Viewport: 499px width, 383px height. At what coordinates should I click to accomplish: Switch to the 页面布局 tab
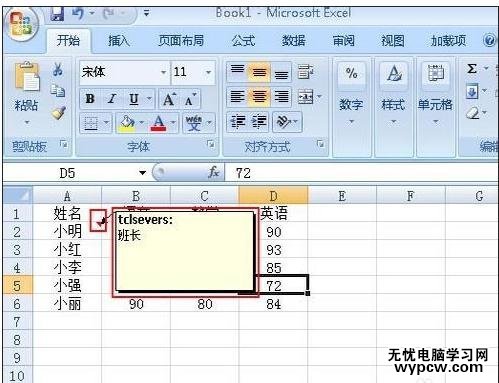pyautogui.click(x=181, y=41)
